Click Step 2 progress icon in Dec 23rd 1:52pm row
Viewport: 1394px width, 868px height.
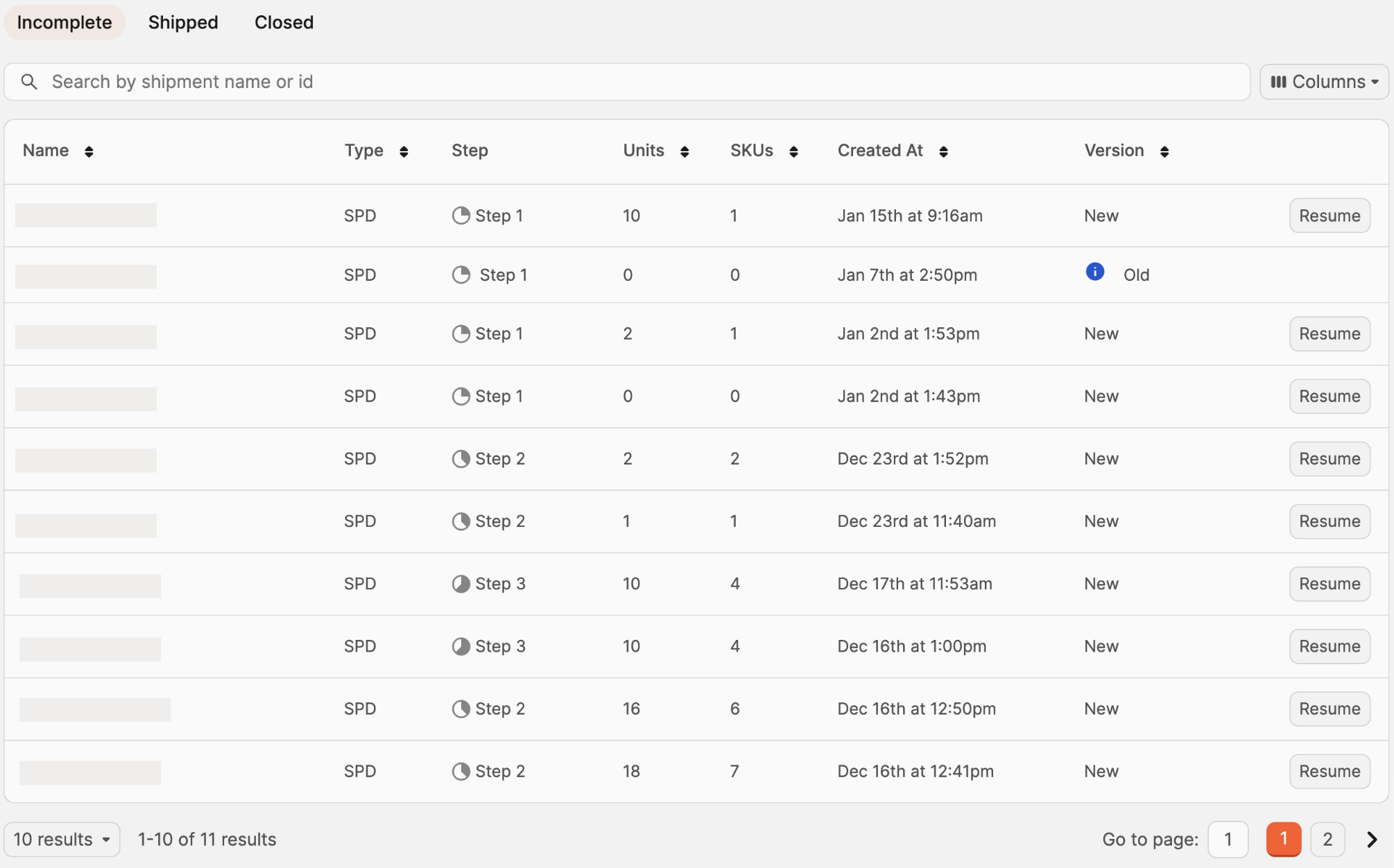click(461, 458)
